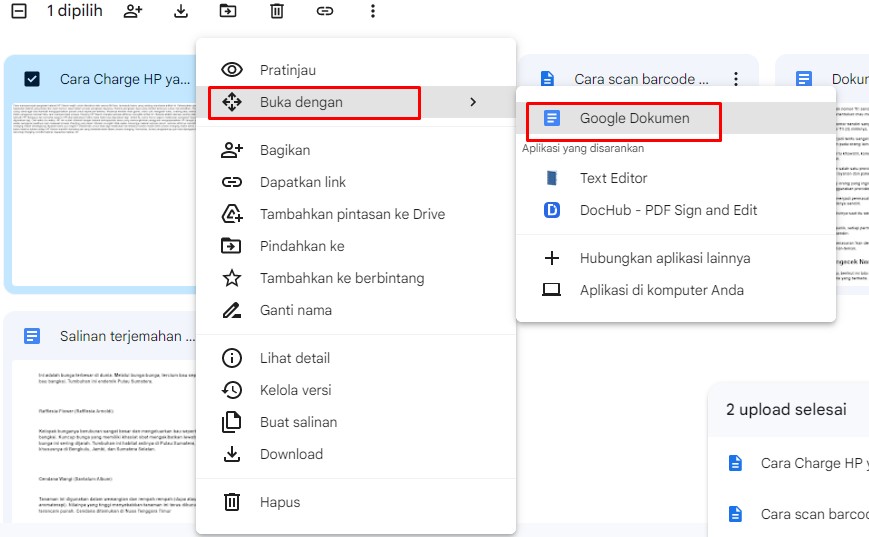Click the pencil icon beside Ganti nama

[232, 310]
